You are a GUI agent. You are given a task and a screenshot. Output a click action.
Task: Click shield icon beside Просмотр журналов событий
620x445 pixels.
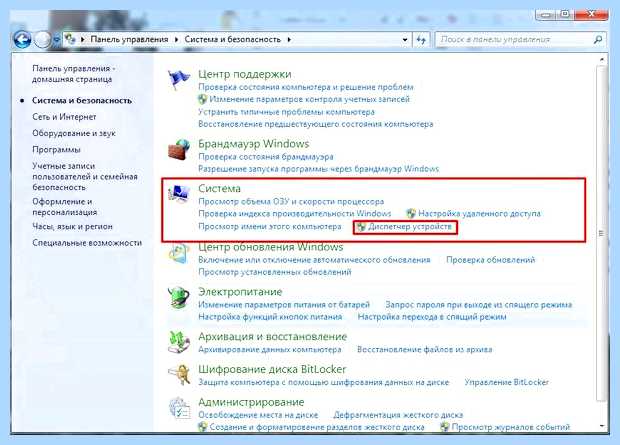(444, 427)
